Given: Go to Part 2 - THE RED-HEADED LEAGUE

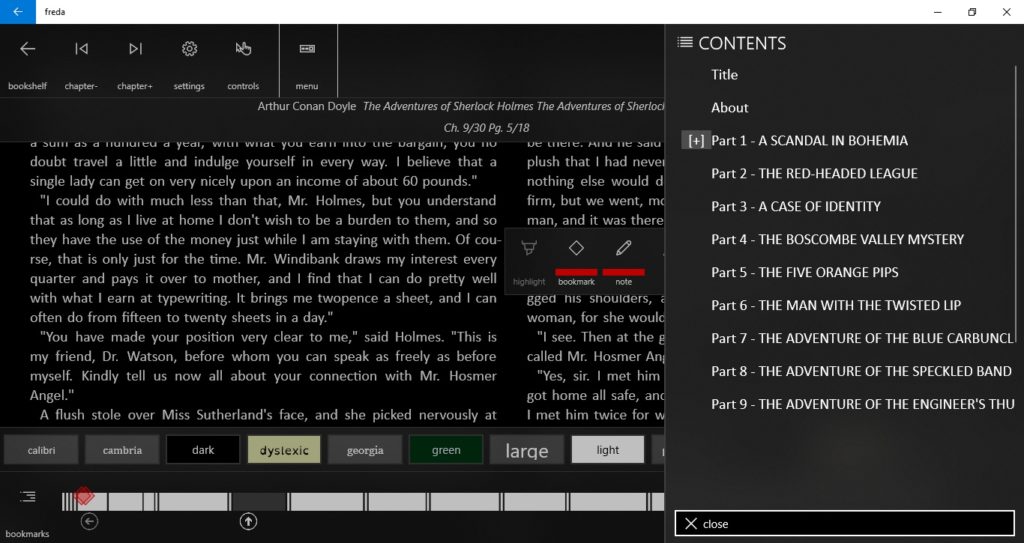Looking at the screenshot, I should 814,173.
